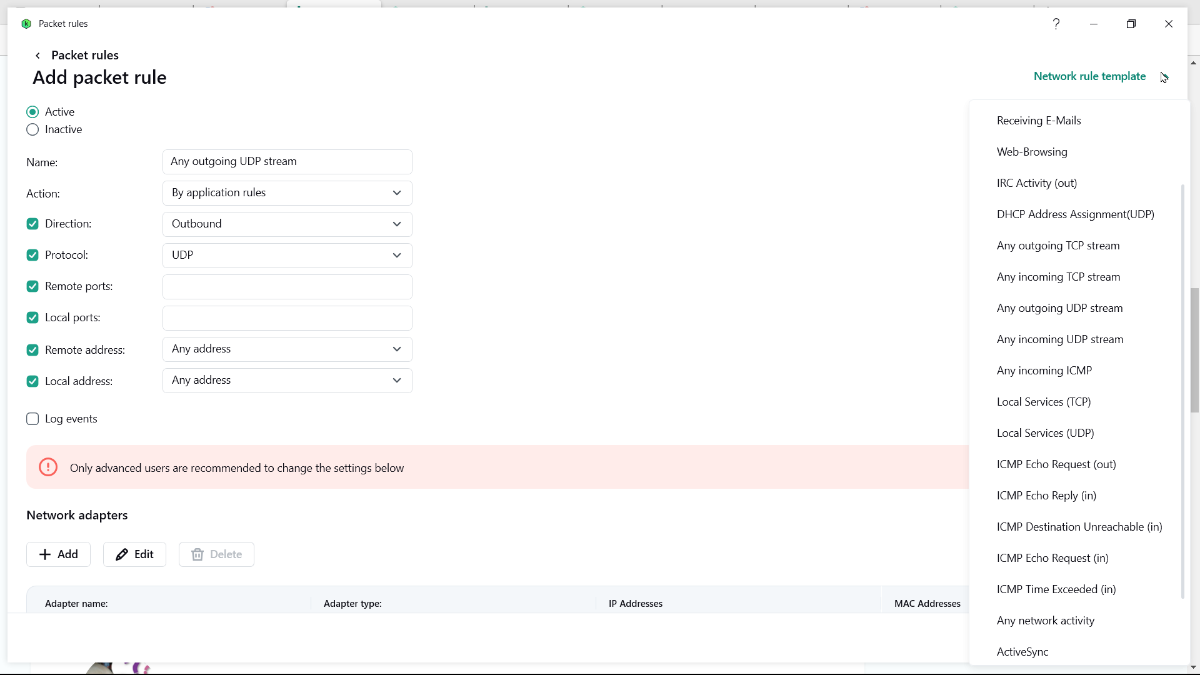Open the help question mark icon
This screenshot has height=675, width=1200.
(1056, 24)
